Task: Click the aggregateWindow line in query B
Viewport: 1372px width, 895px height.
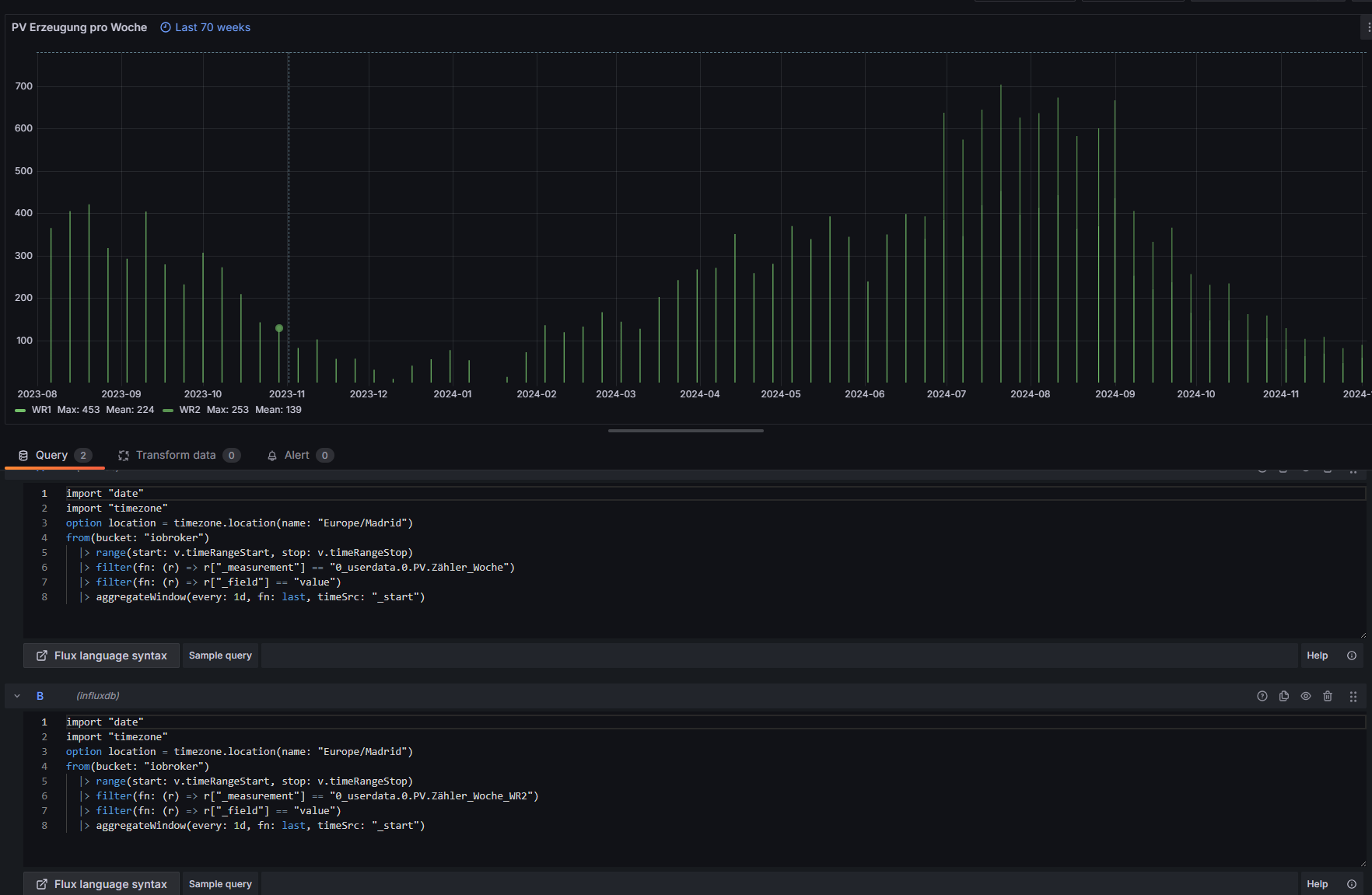Action: coord(252,826)
